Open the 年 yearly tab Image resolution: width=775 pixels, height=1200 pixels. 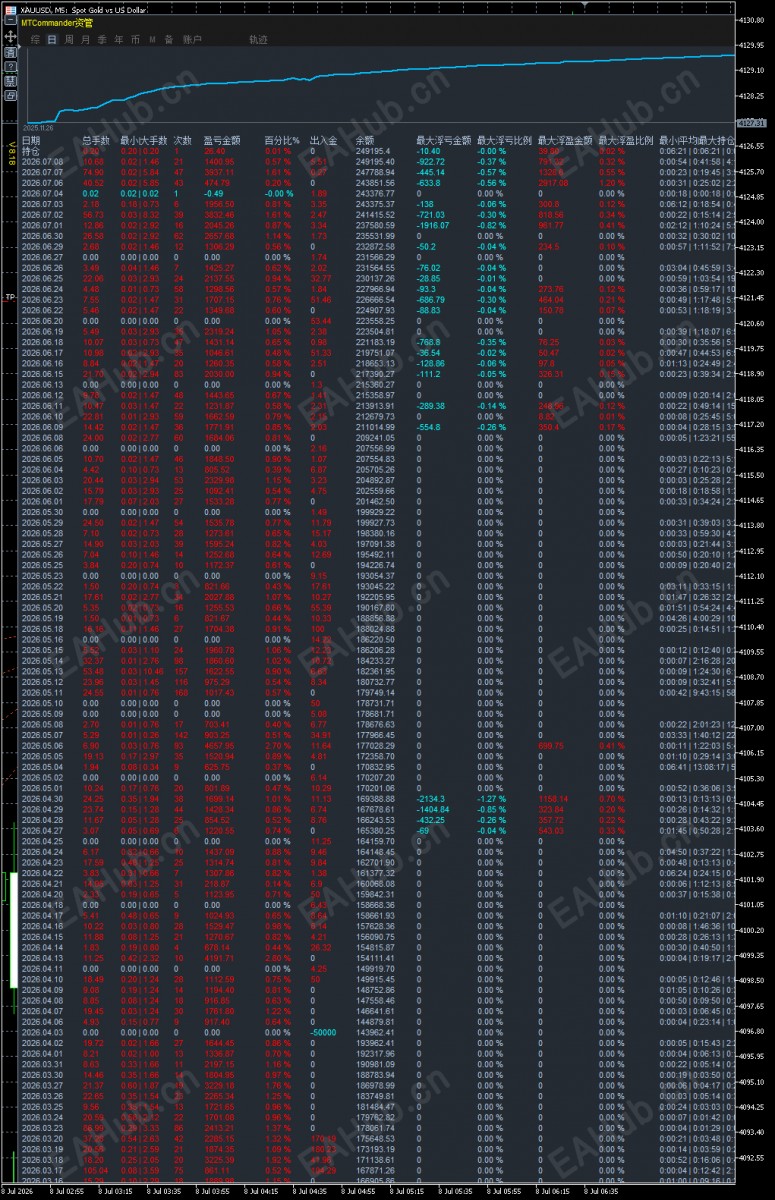(x=119, y=39)
